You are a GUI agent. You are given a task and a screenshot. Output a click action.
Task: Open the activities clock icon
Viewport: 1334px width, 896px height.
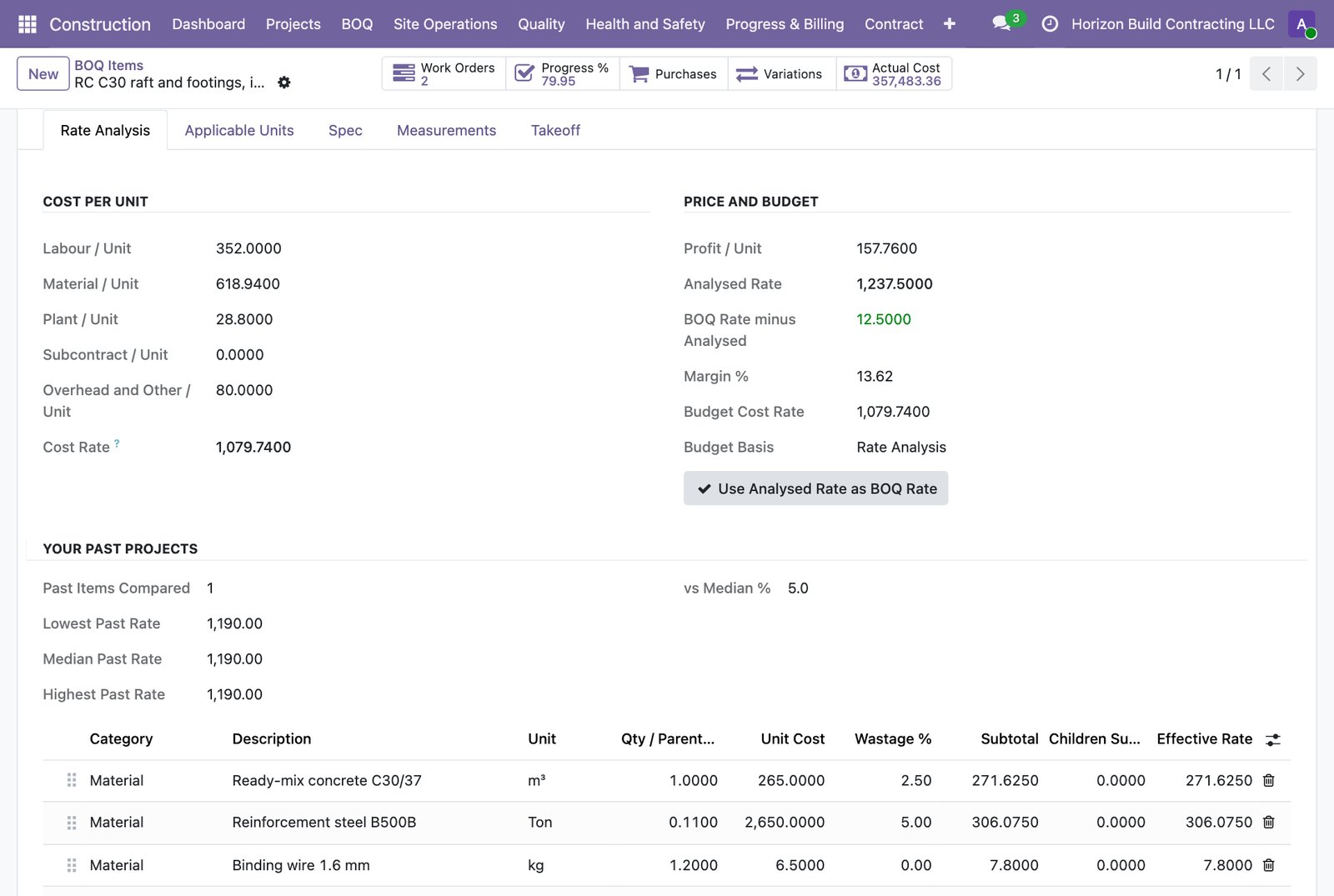[x=1051, y=24]
